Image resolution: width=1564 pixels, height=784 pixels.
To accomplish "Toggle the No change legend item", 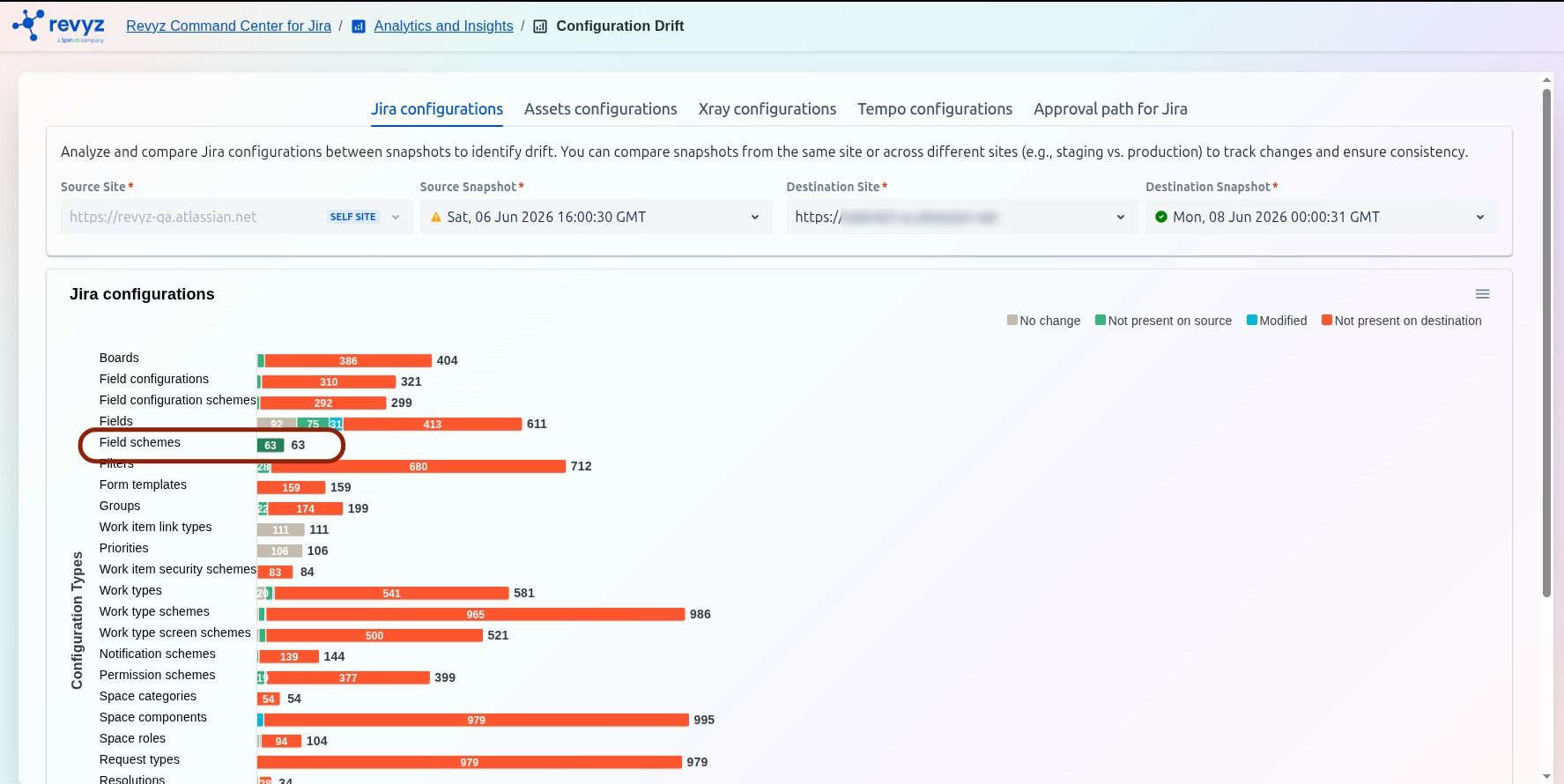I will pos(1043,321).
